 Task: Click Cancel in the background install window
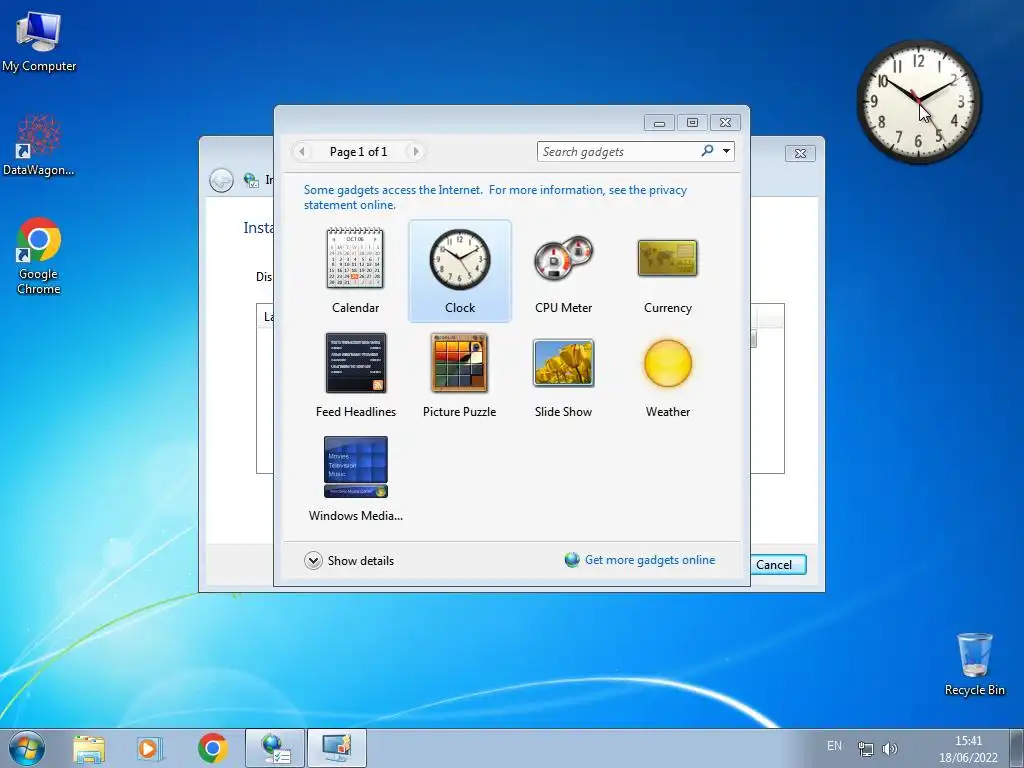pos(778,564)
